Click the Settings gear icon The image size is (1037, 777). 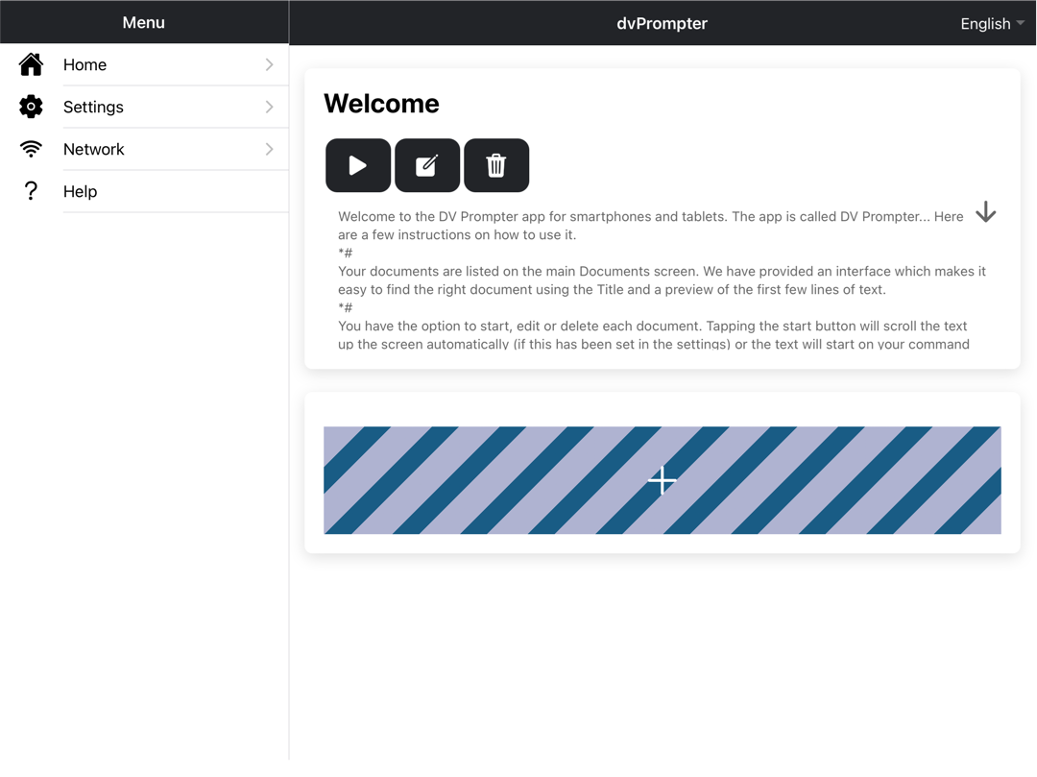[x=31, y=107]
